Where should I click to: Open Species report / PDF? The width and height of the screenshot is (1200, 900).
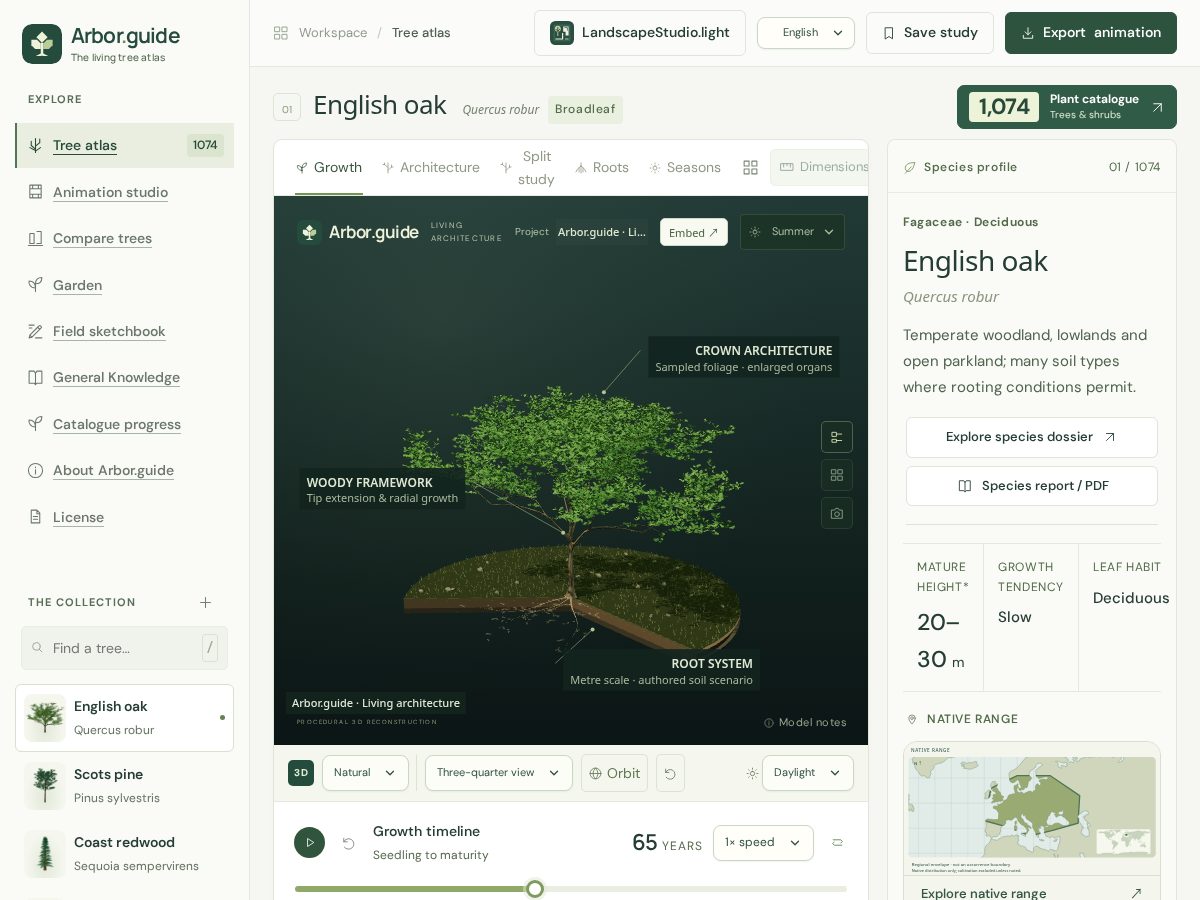(1032, 486)
